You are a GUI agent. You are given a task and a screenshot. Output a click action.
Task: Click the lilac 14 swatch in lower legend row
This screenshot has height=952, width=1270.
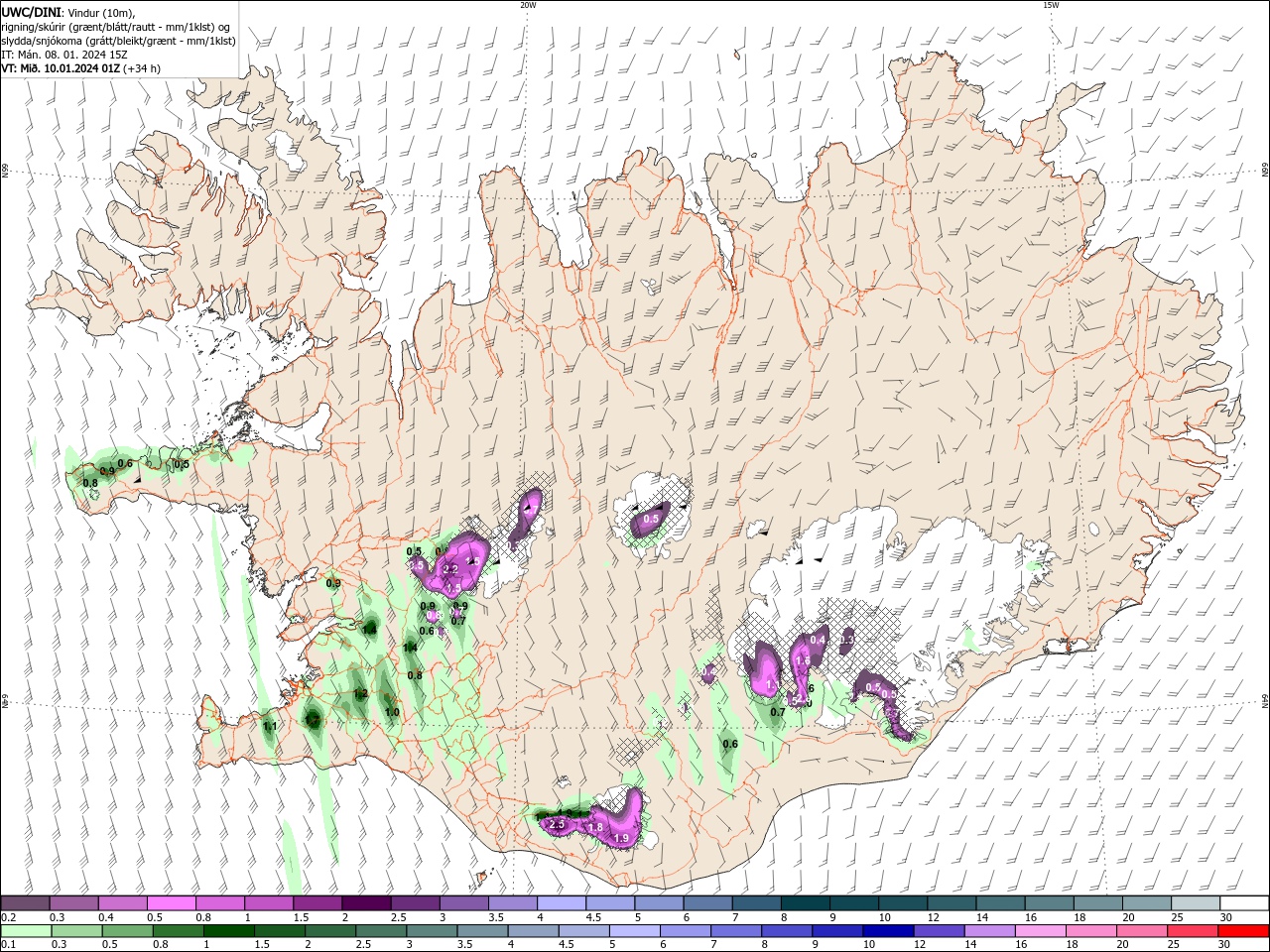(988, 931)
